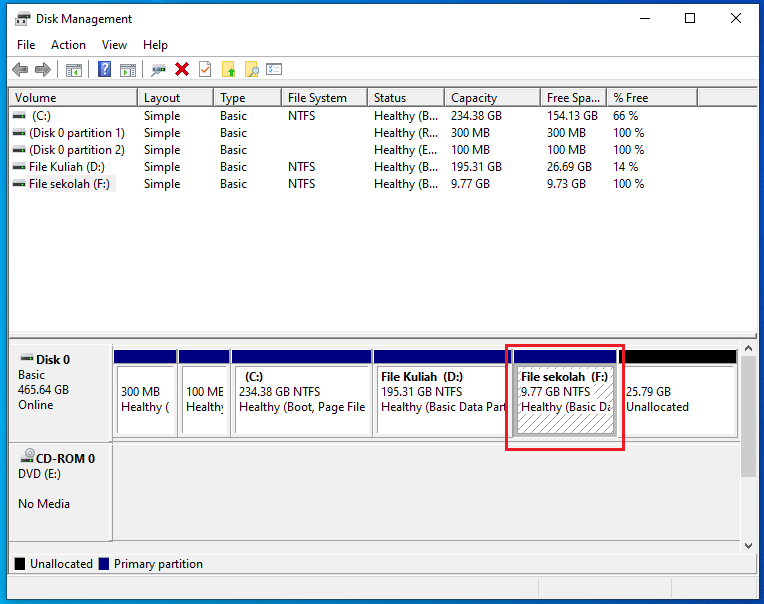Open the View menu
Viewport: 764px width, 604px height.
(x=114, y=45)
